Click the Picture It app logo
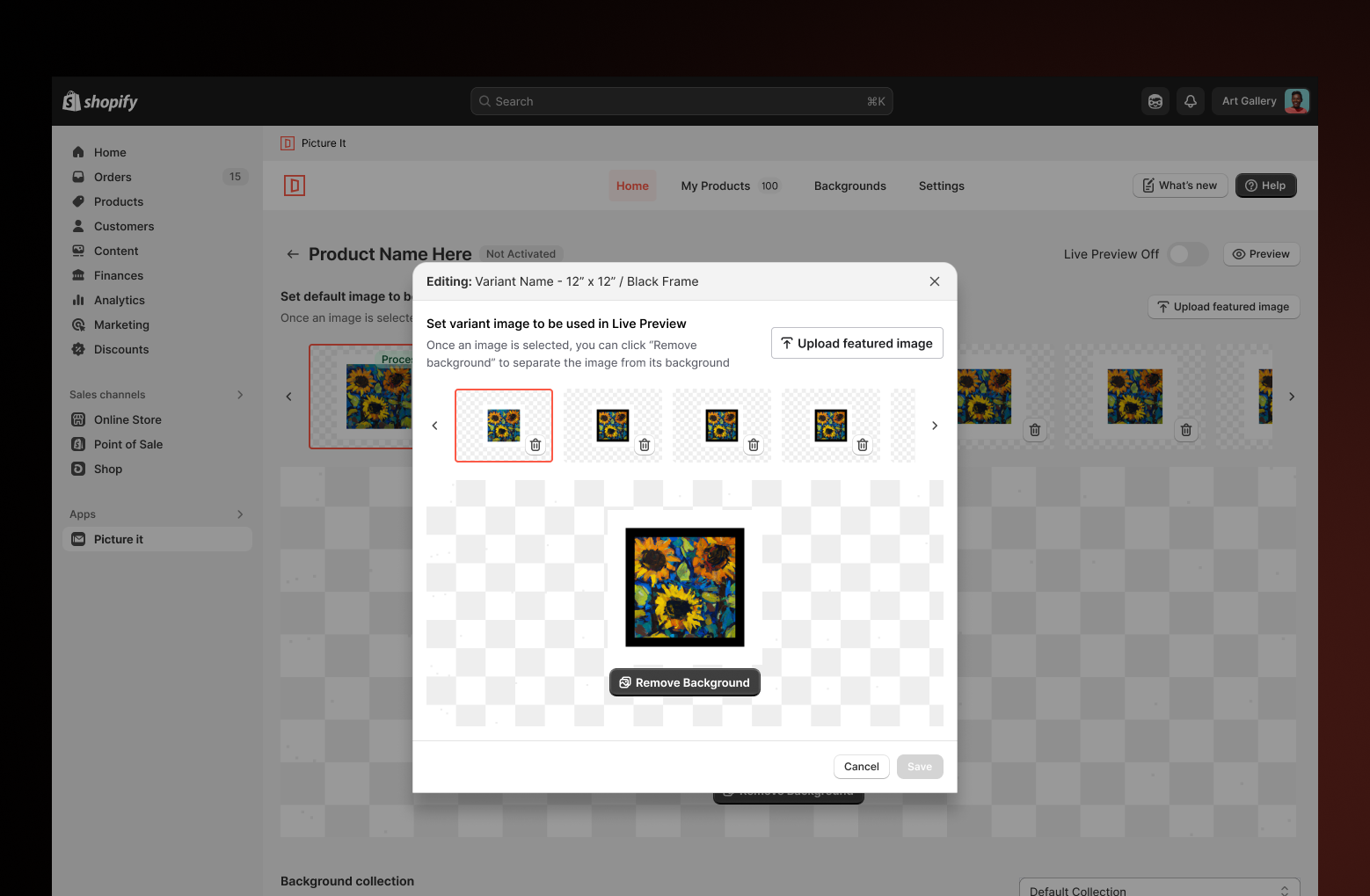1370x896 pixels. (x=295, y=186)
